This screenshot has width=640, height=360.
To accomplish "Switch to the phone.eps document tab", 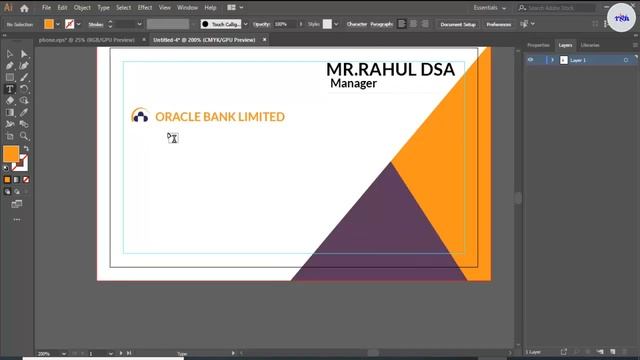I will click(x=87, y=40).
